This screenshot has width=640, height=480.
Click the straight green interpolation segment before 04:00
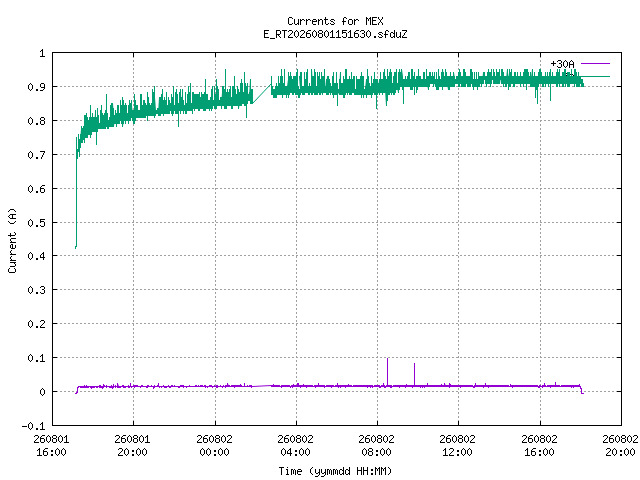[x=262, y=94]
